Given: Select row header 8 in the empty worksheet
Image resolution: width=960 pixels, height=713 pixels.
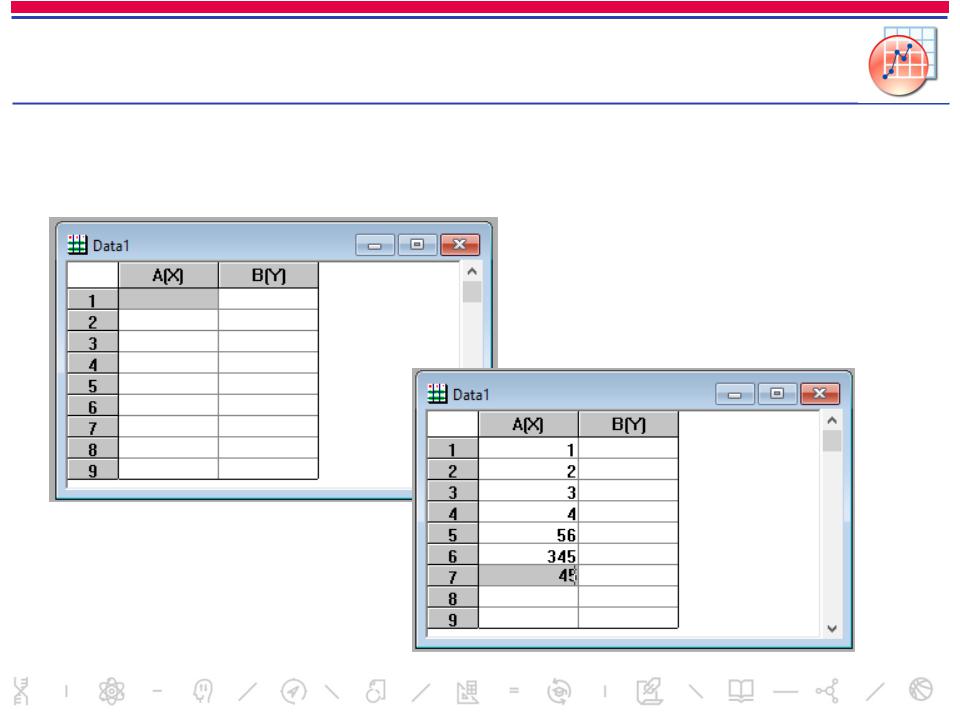Looking at the screenshot, I should pyautogui.click(x=92, y=449).
